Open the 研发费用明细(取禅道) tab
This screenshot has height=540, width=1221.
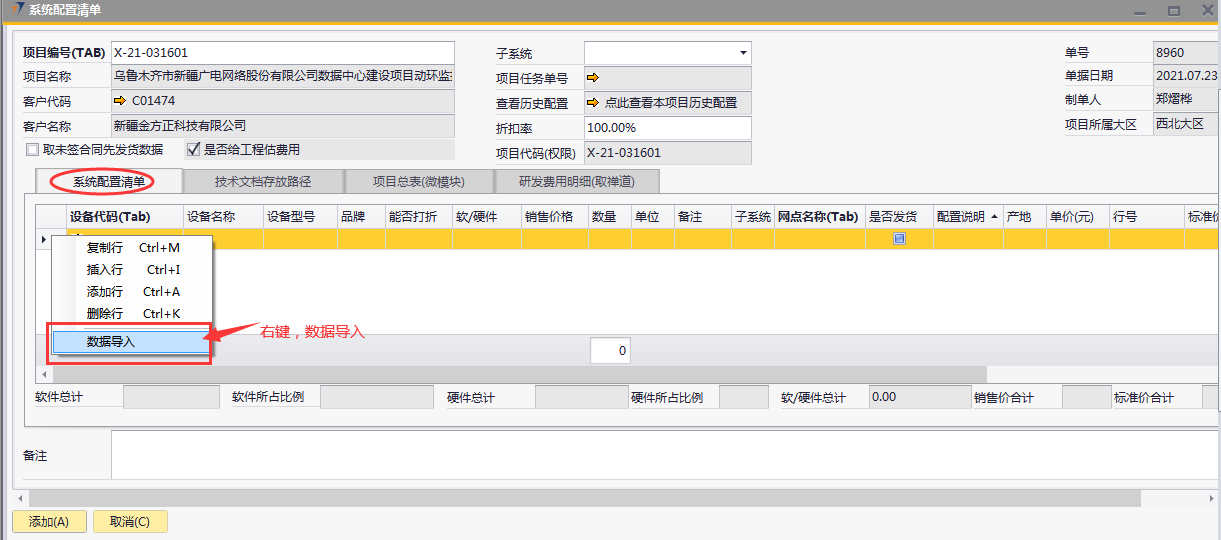(575, 182)
